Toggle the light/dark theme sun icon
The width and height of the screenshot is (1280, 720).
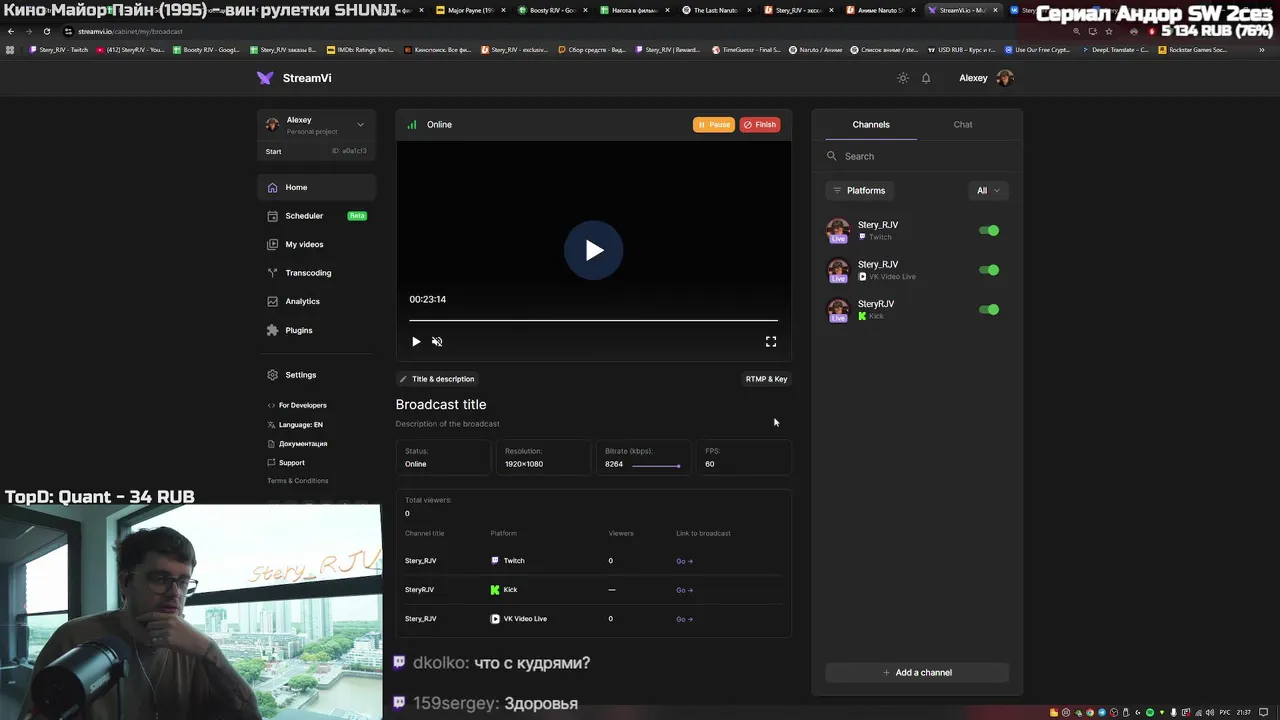point(903,78)
